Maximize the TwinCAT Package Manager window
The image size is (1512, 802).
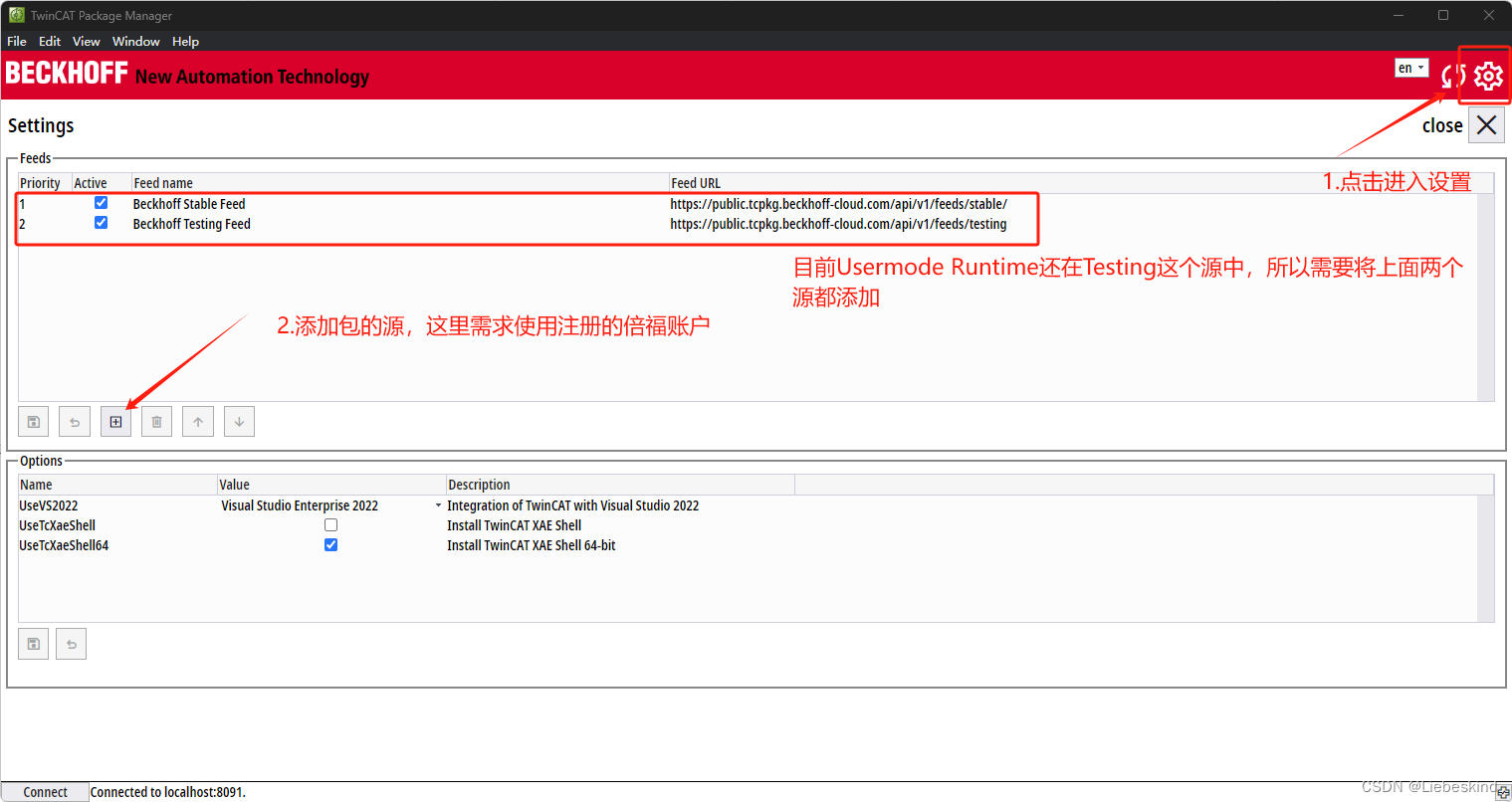point(1443,15)
